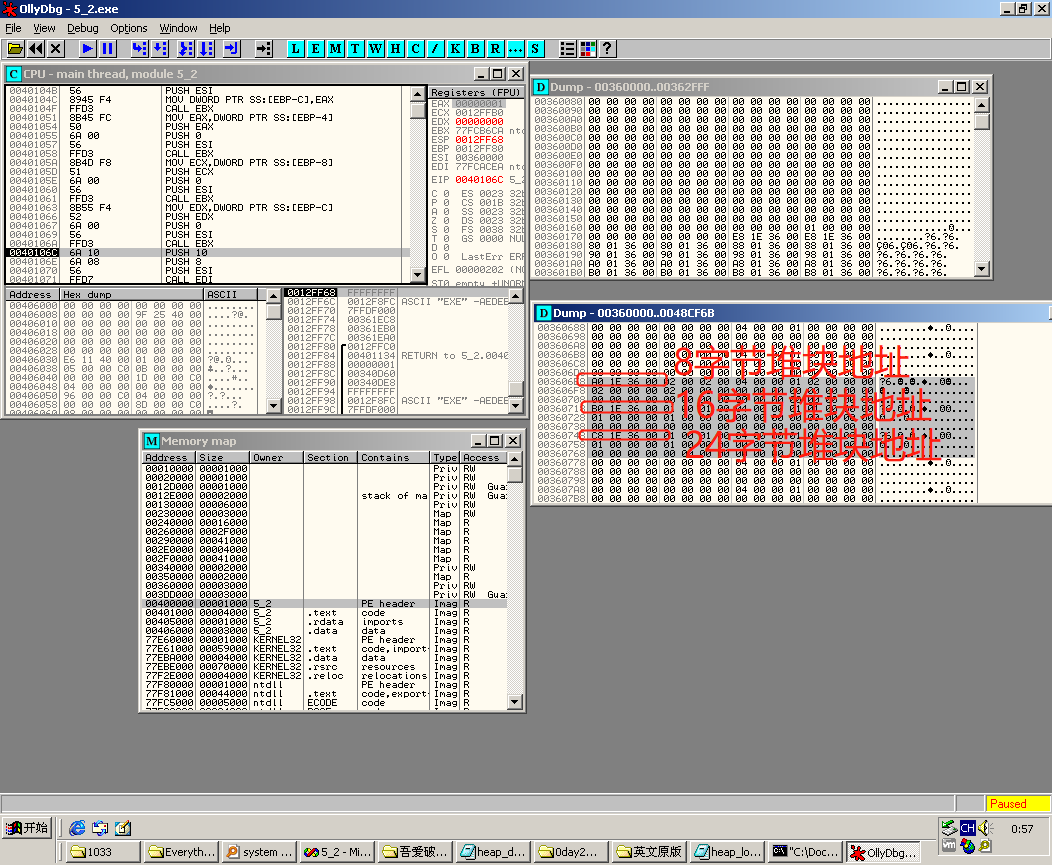Show Patches with the slash button
This screenshot has width=1052, height=865.
click(435, 48)
